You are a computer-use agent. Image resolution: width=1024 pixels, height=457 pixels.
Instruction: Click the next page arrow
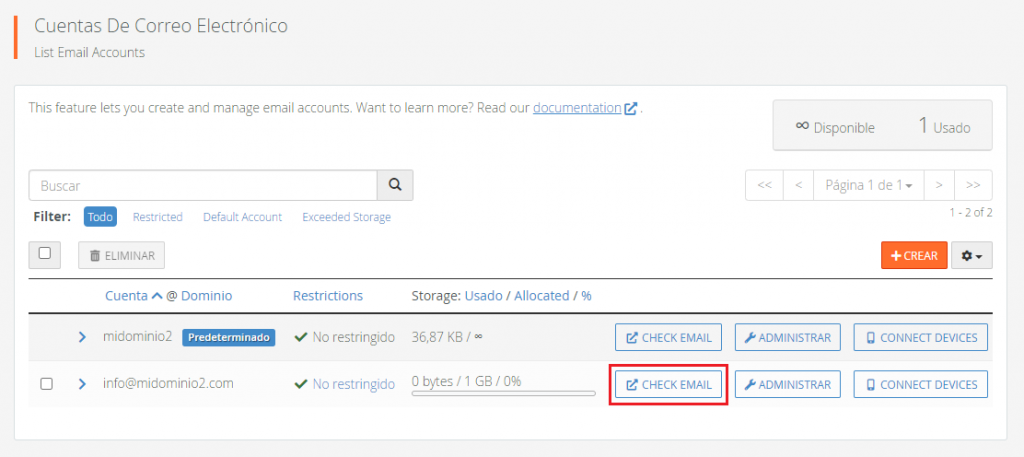coord(939,185)
